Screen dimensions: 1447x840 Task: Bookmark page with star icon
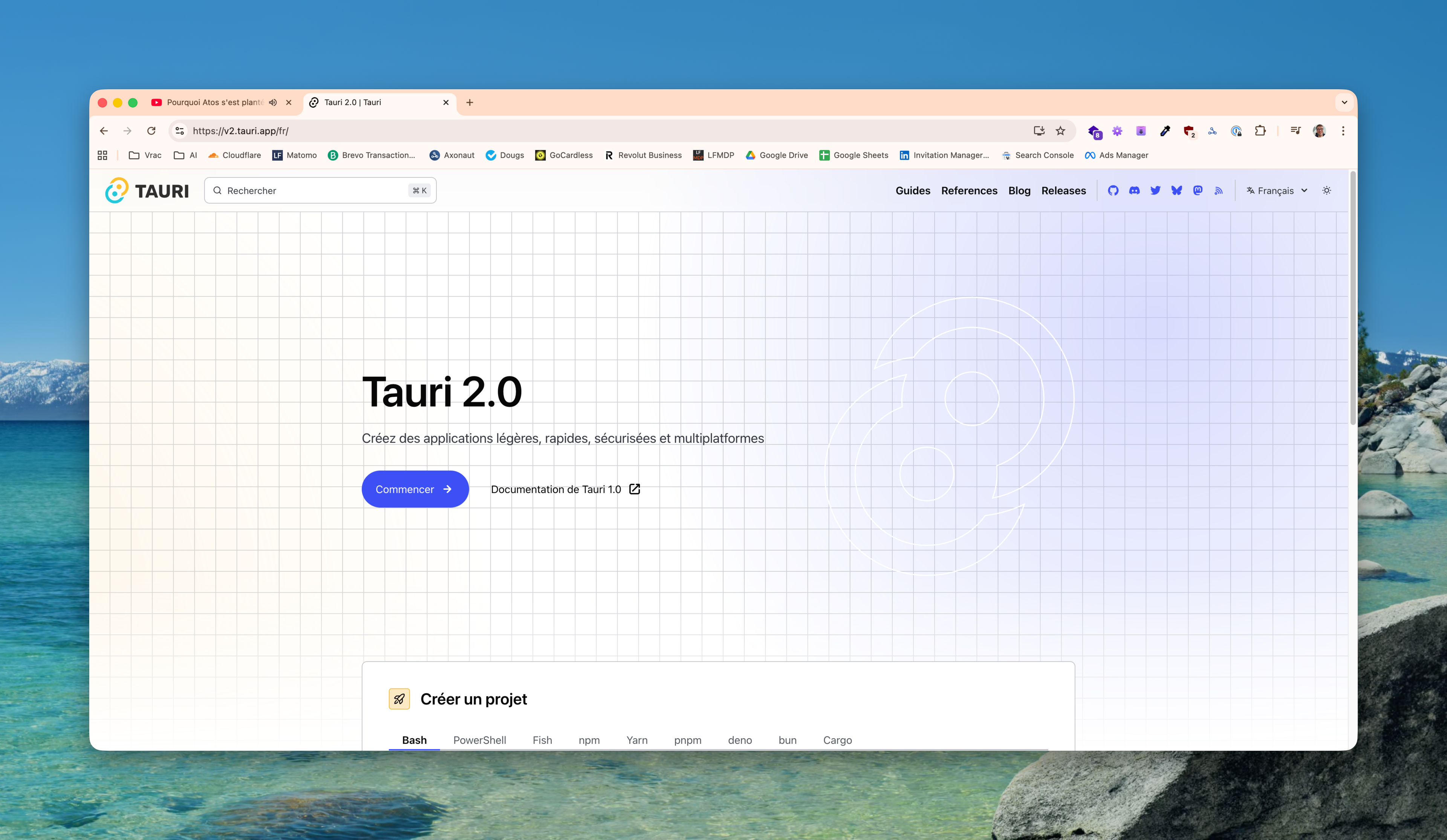(x=1060, y=131)
